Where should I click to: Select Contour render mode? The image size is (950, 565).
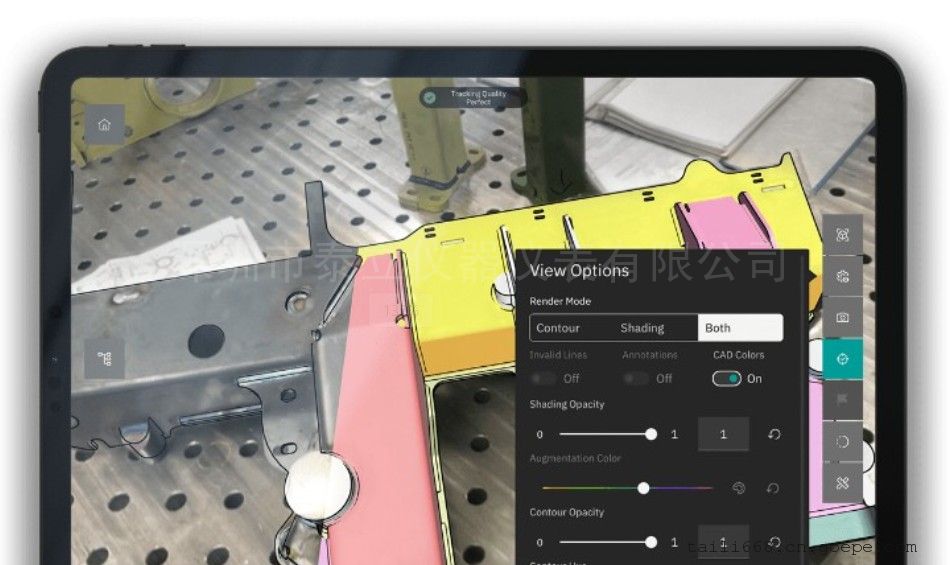coord(558,328)
